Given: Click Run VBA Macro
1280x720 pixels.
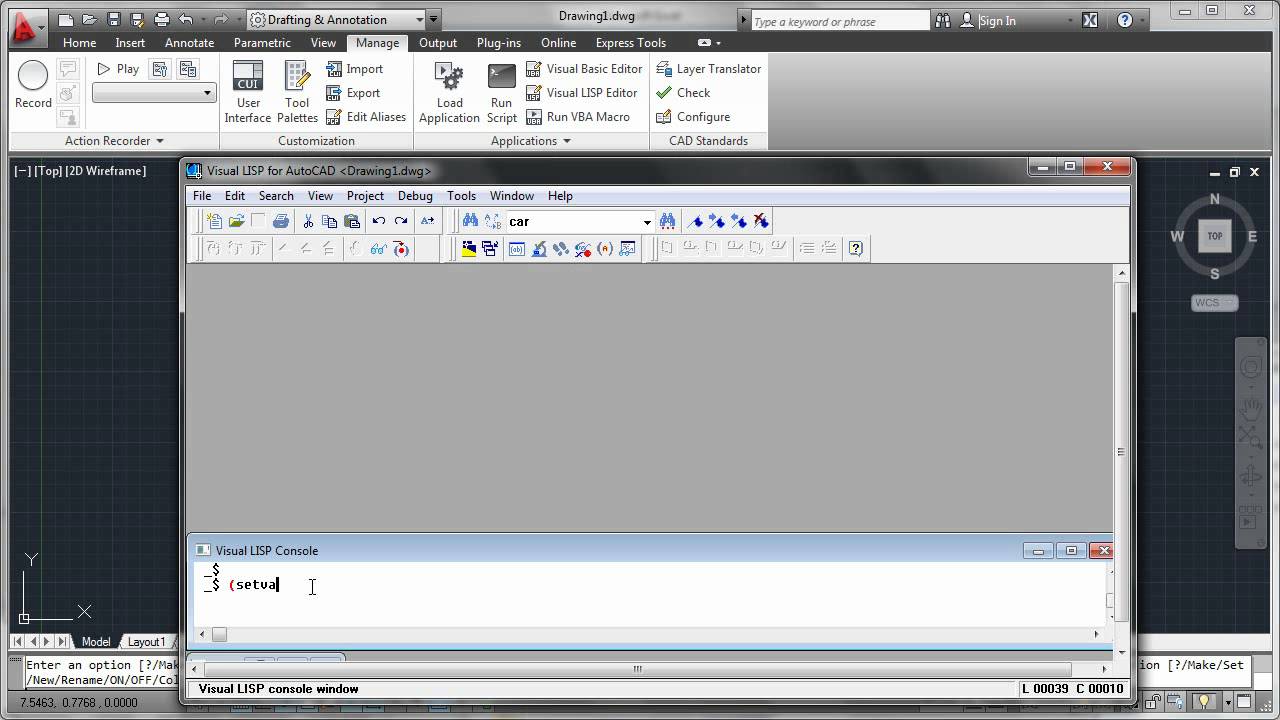Looking at the screenshot, I should [x=578, y=117].
